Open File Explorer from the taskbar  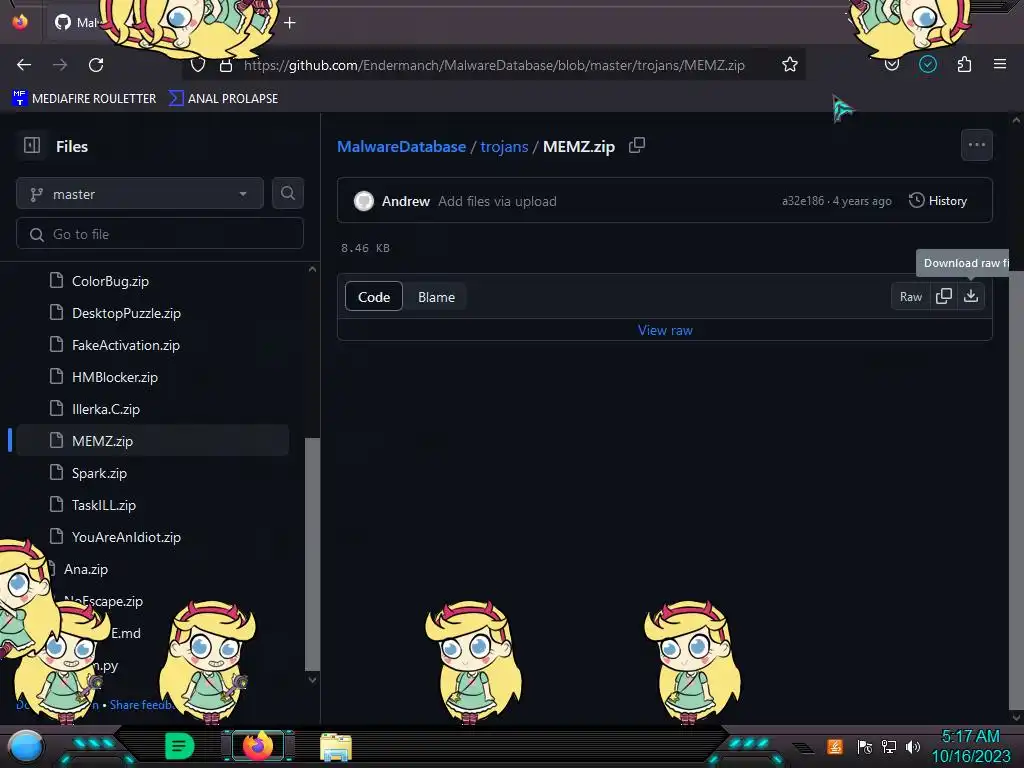coord(336,747)
